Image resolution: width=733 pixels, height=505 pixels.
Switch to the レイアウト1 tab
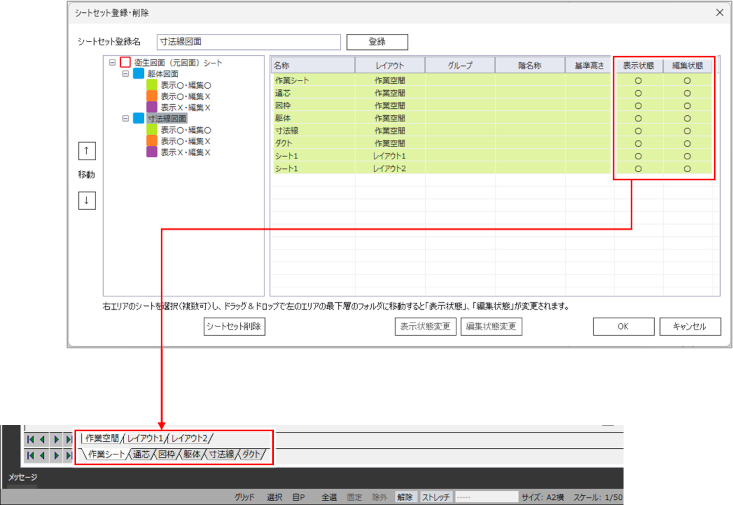[x=146, y=438]
